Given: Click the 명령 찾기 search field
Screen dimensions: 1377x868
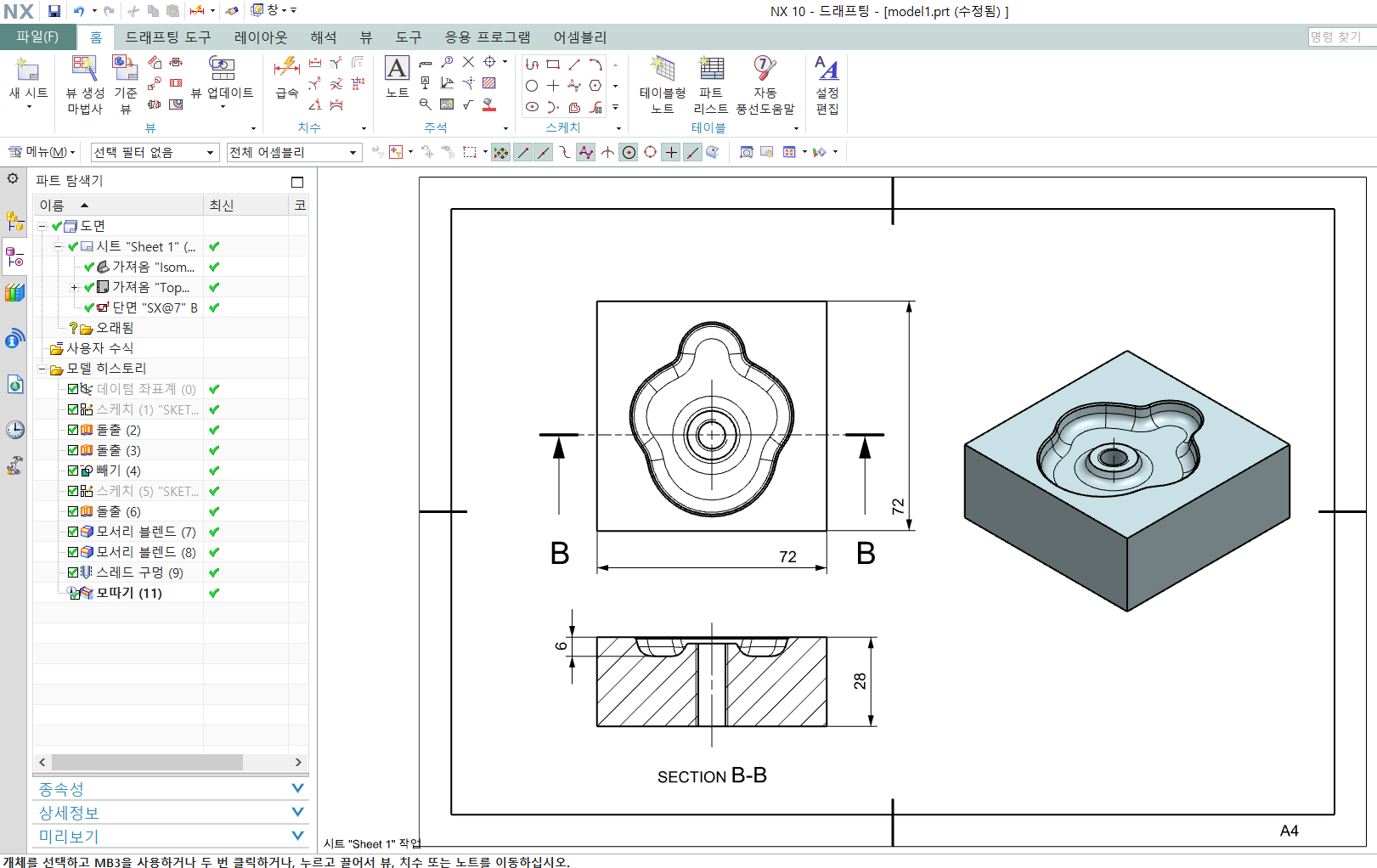Looking at the screenshot, I should (1342, 37).
